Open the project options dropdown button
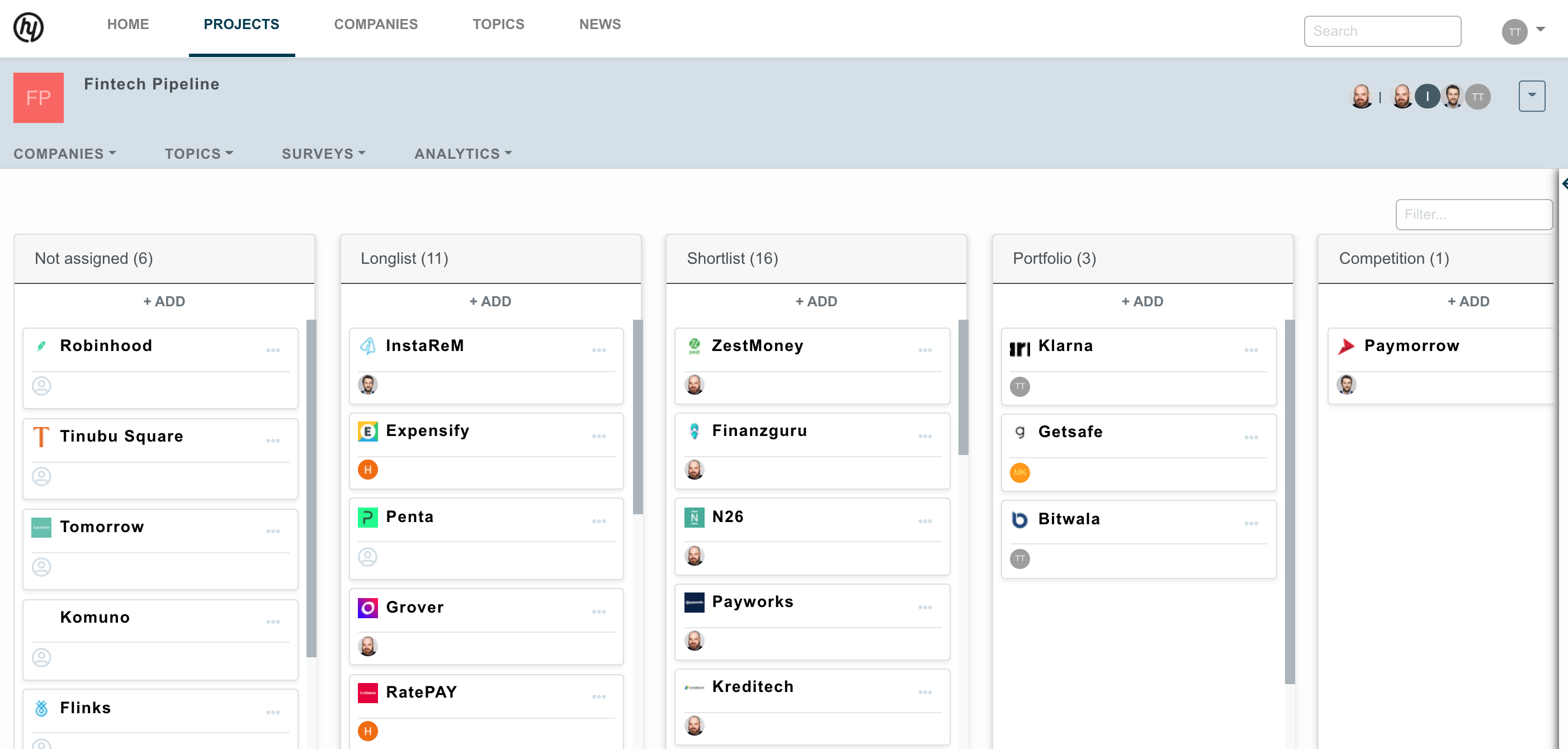Image resolution: width=1568 pixels, height=749 pixels. [x=1532, y=96]
